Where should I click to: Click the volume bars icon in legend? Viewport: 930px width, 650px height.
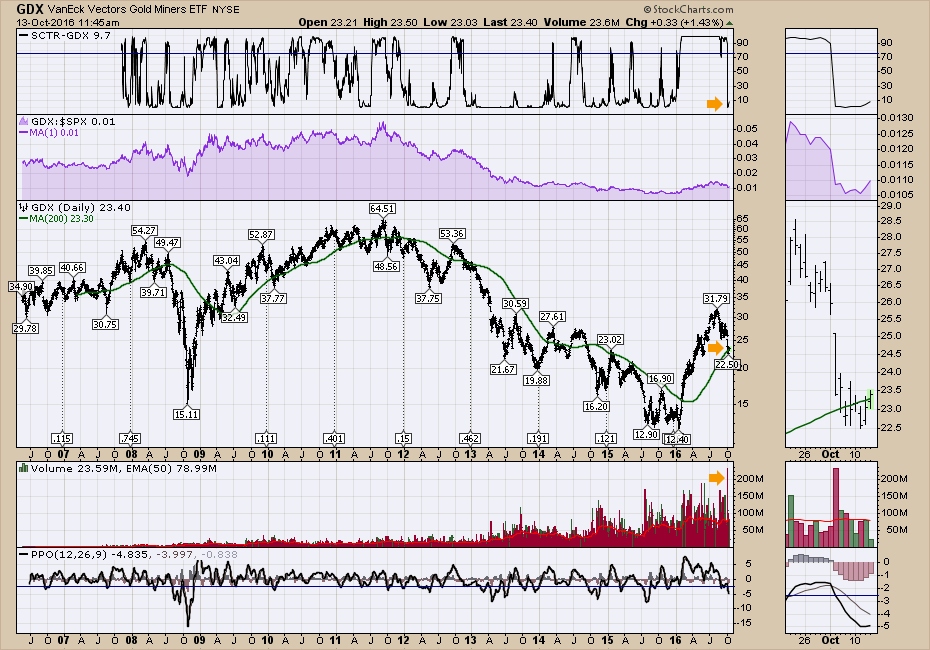pos(23,468)
